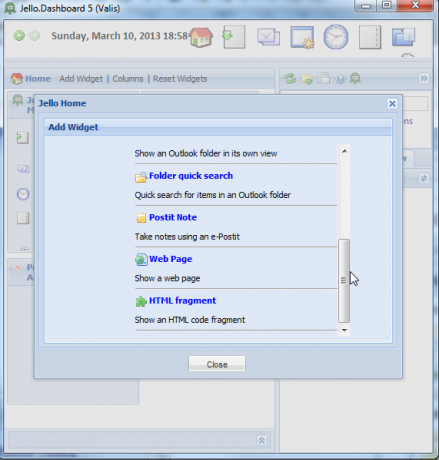Open the Mail envelopes toolbar icon
The width and height of the screenshot is (439, 460).
coord(268,37)
